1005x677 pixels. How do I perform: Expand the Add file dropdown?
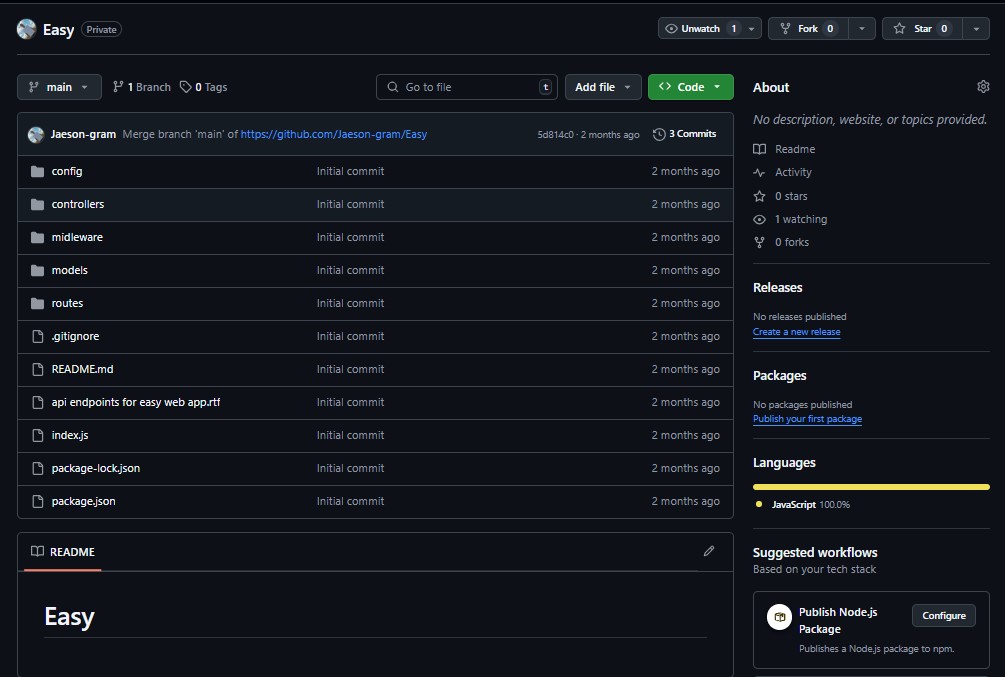click(x=603, y=87)
